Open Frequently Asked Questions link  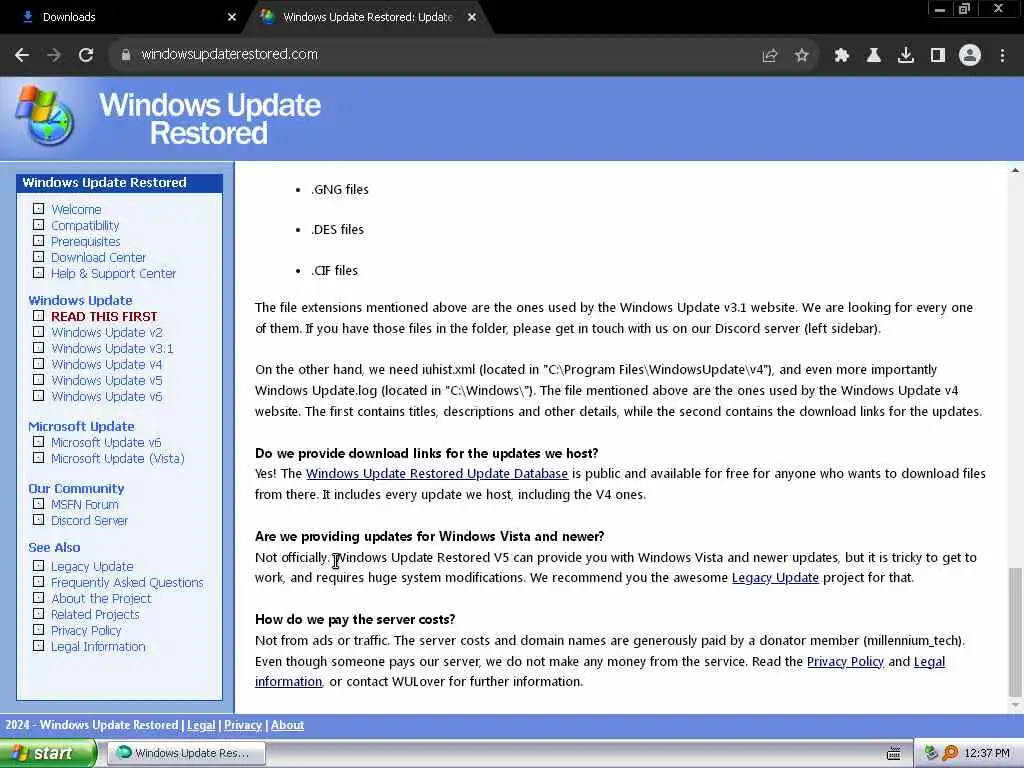[x=127, y=583]
